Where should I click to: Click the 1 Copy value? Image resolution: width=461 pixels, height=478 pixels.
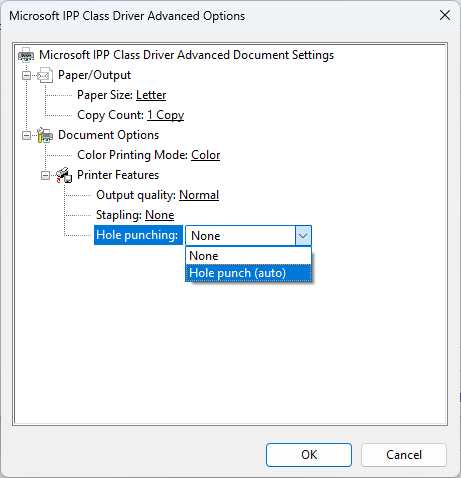165,115
